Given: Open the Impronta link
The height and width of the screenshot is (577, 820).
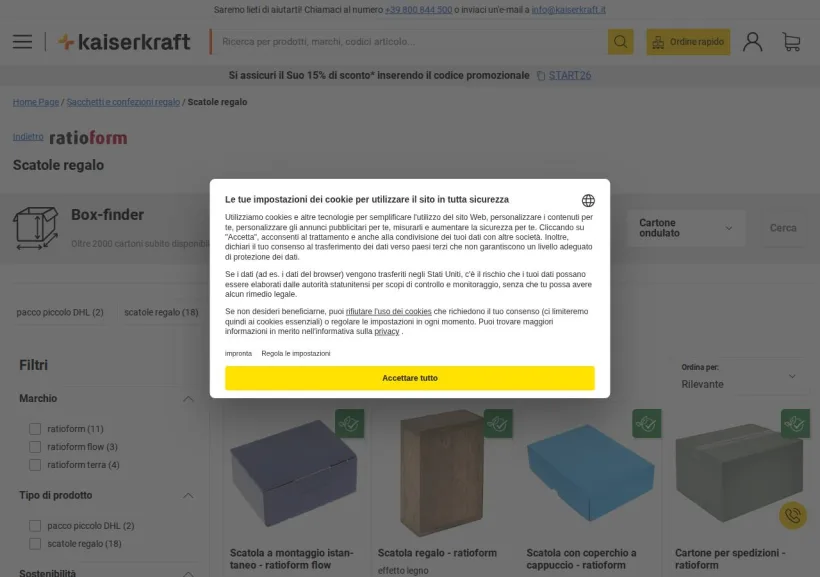Looking at the screenshot, I should 238,354.
